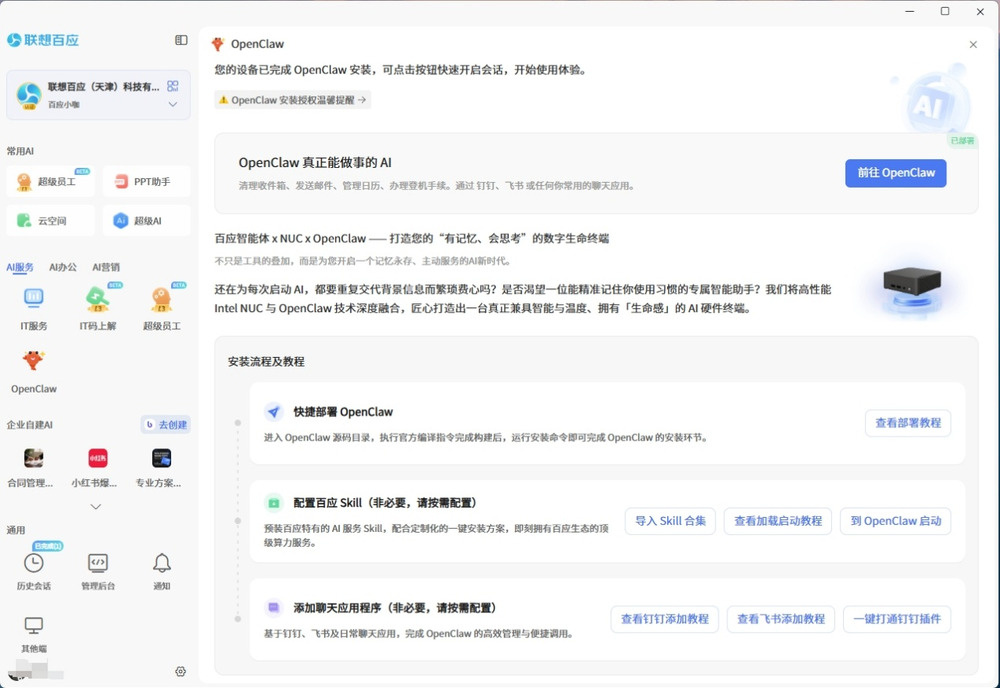Click the blue 前往 OpenClaw button
This screenshot has width=1000, height=688.
tap(895, 173)
